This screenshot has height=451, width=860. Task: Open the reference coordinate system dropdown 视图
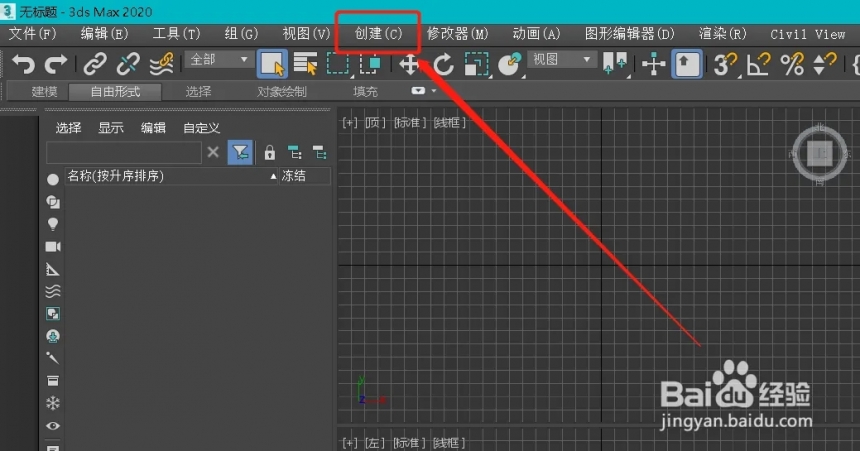[x=562, y=59]
